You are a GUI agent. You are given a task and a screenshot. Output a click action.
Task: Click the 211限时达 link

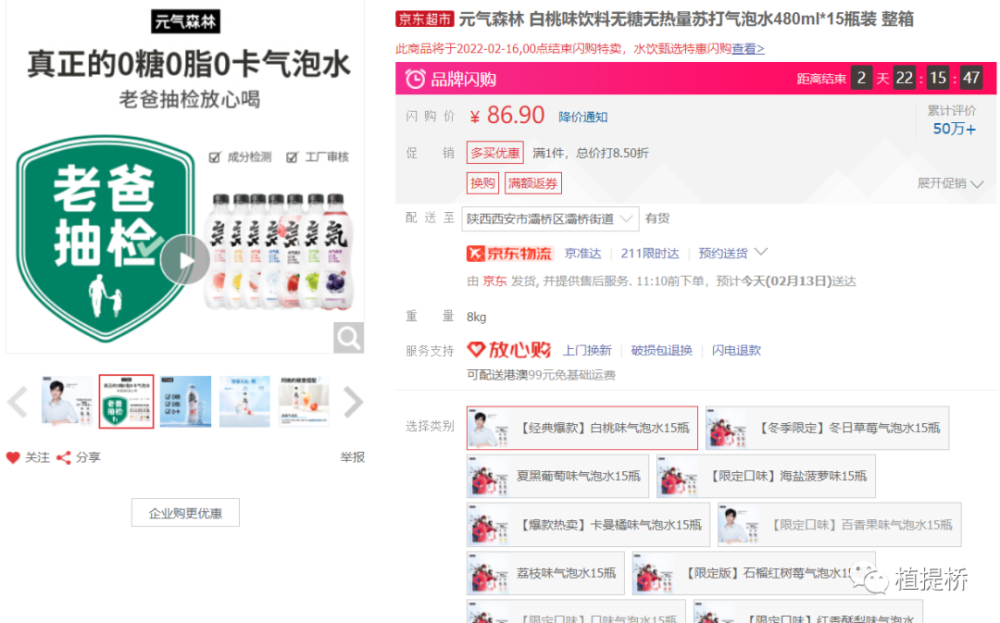650,253
